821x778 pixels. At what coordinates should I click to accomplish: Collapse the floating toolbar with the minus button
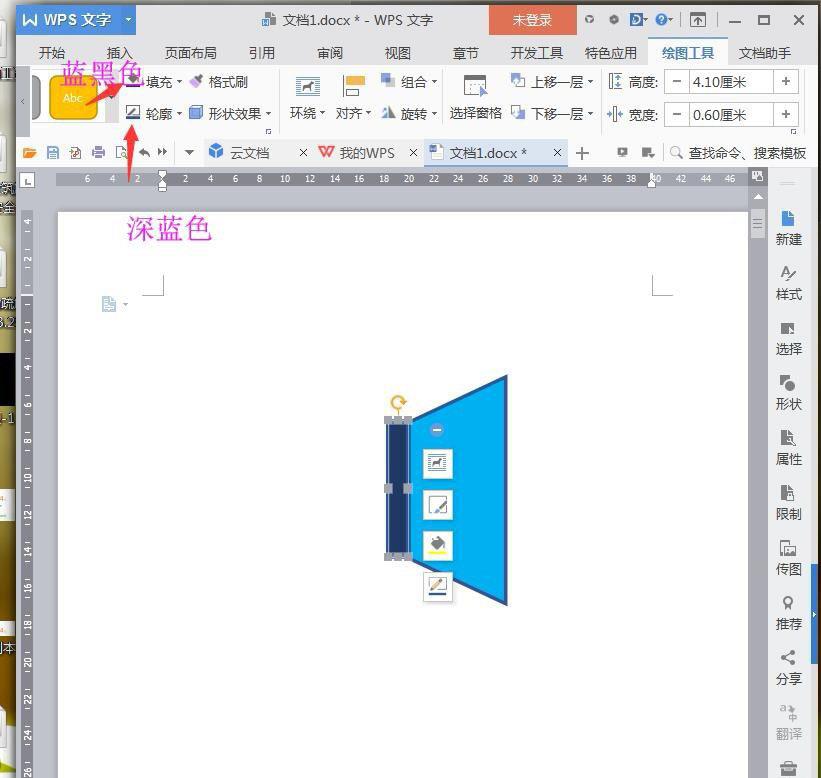click(437, 430)
